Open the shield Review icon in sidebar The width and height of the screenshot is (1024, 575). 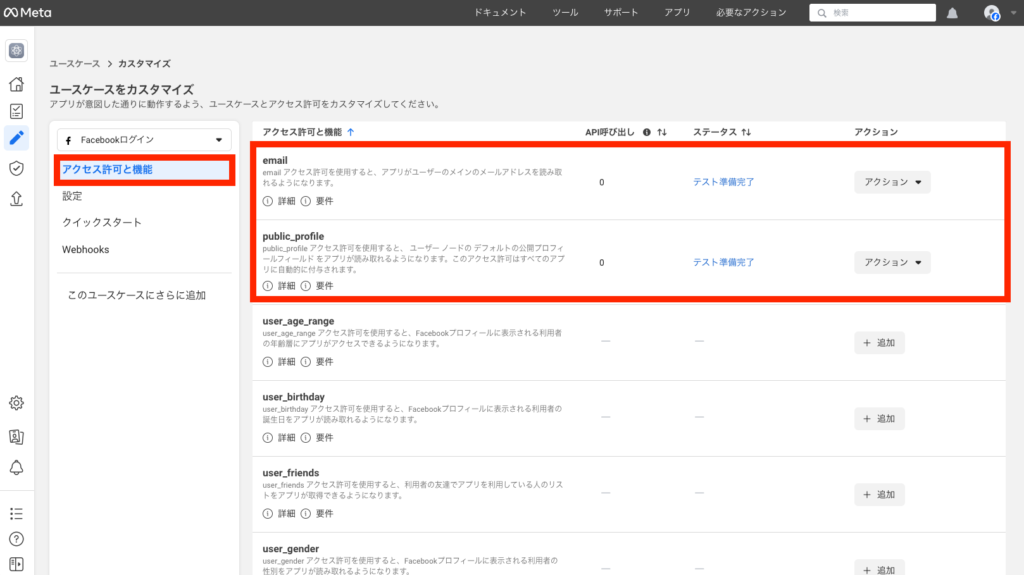click(16, 168)
